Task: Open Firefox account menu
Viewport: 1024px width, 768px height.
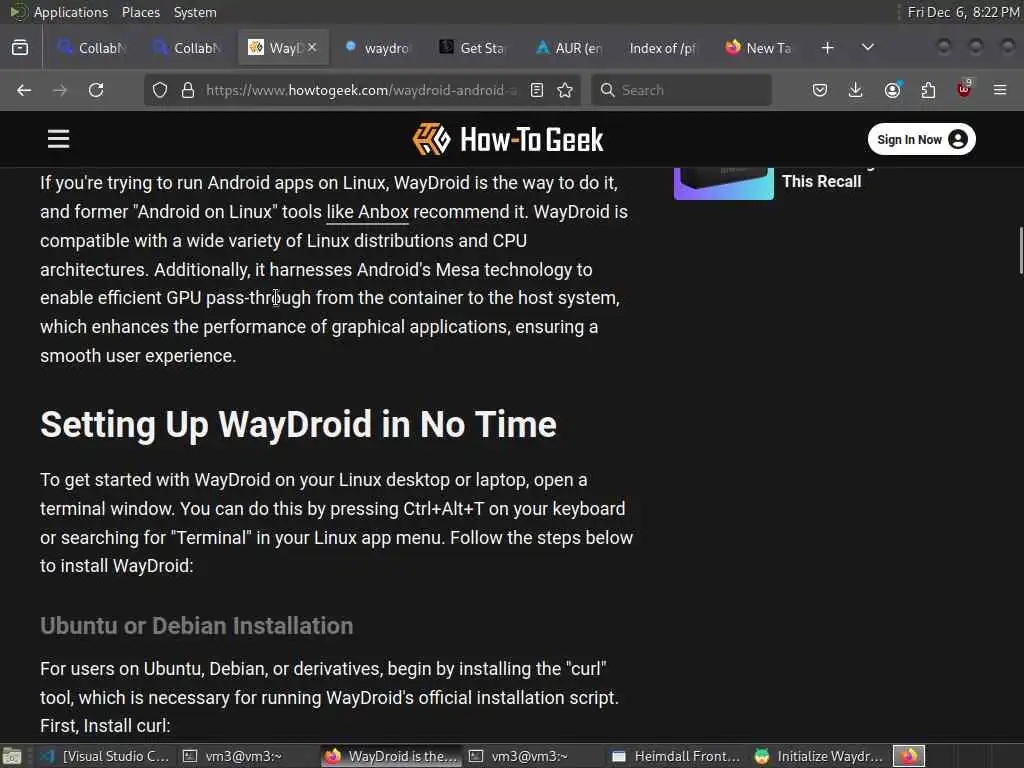Action: coord(893,90)
